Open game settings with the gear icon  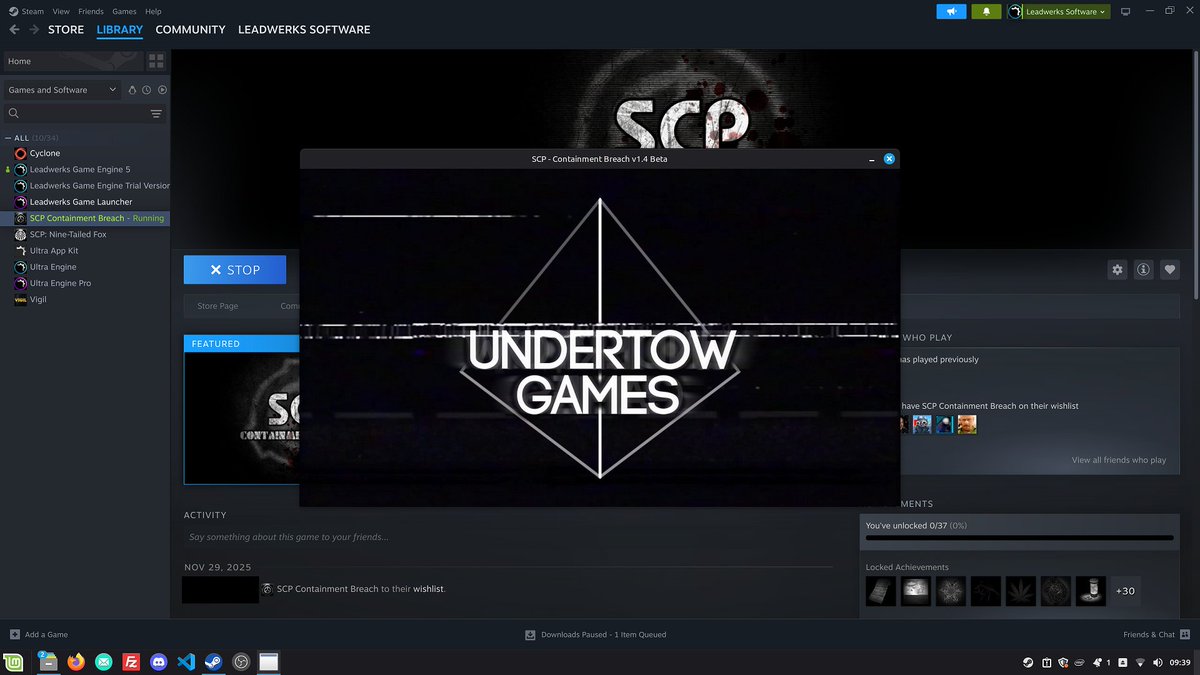click(1117, 269)
